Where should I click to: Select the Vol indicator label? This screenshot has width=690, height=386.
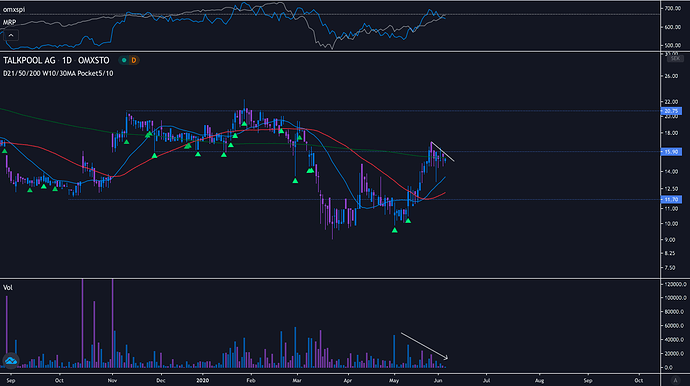pos(8,287)
